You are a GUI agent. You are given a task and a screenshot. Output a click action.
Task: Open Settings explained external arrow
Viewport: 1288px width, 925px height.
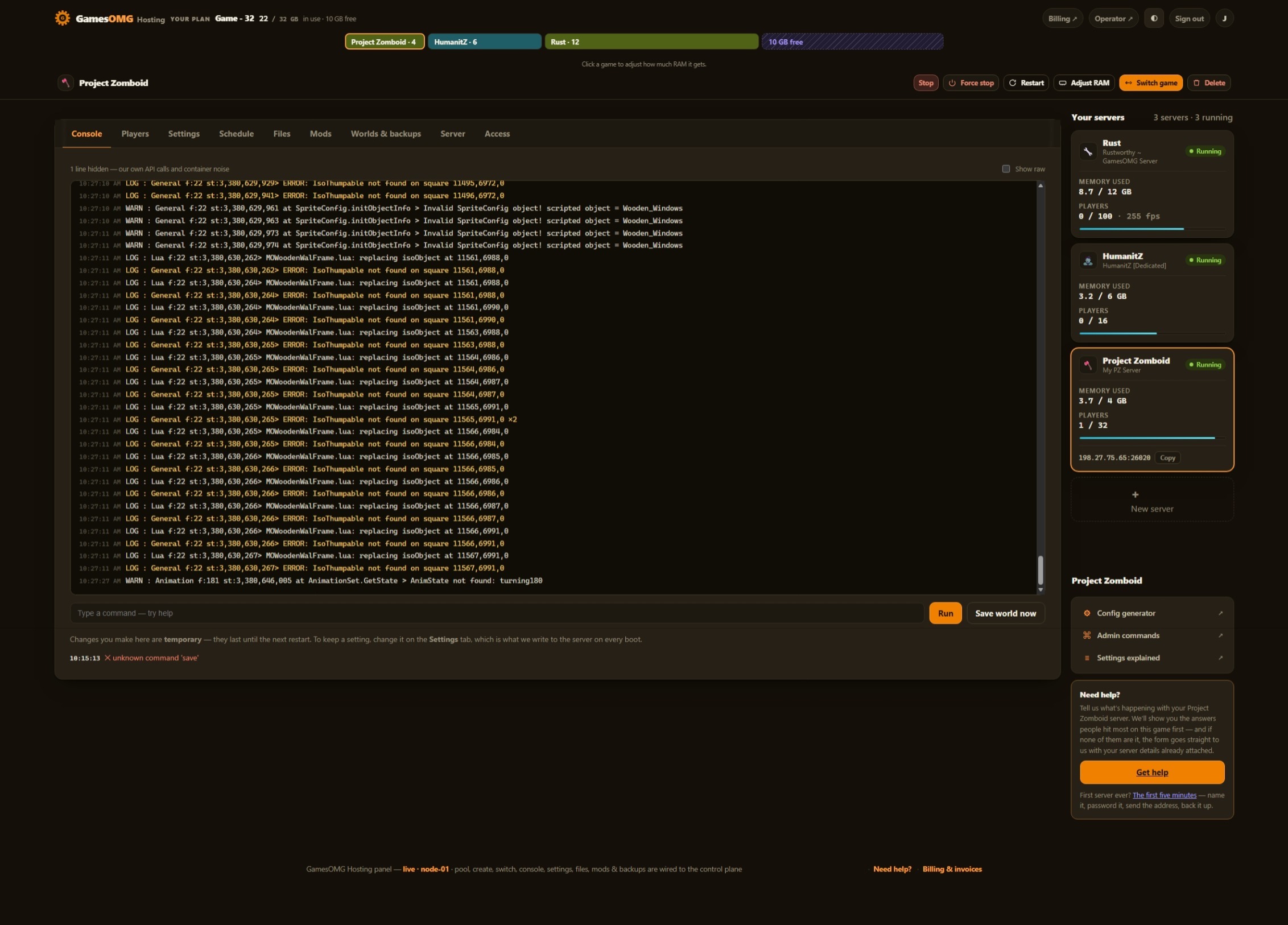pyautogui.click(x=1220, y=658)
